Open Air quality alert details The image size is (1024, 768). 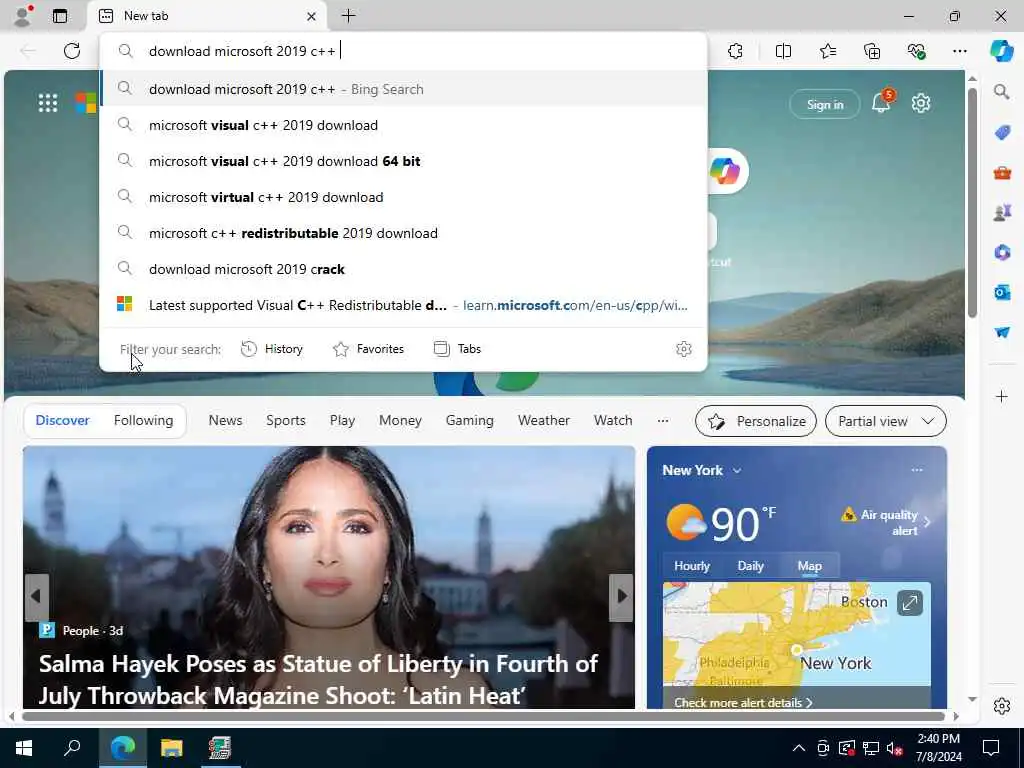pos(886,522)
